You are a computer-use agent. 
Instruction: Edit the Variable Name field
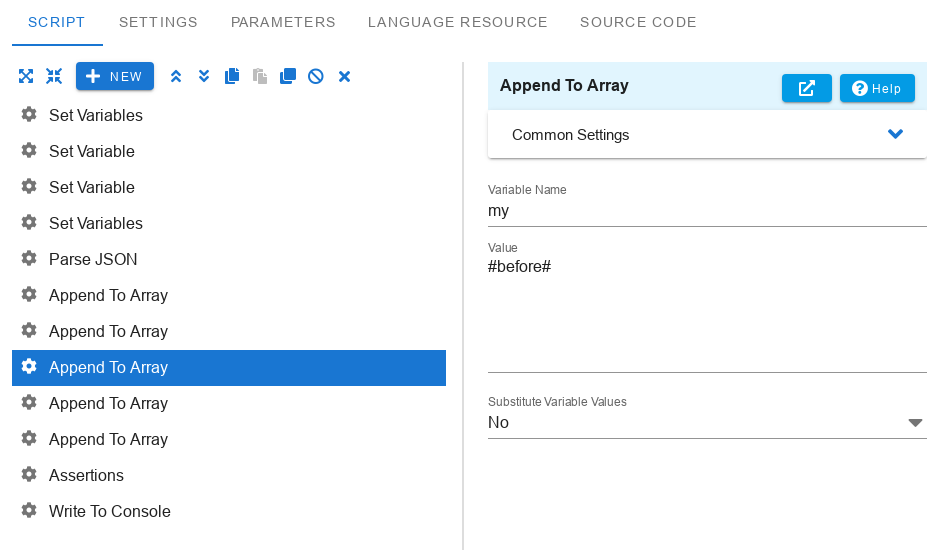tap(706, 211)
